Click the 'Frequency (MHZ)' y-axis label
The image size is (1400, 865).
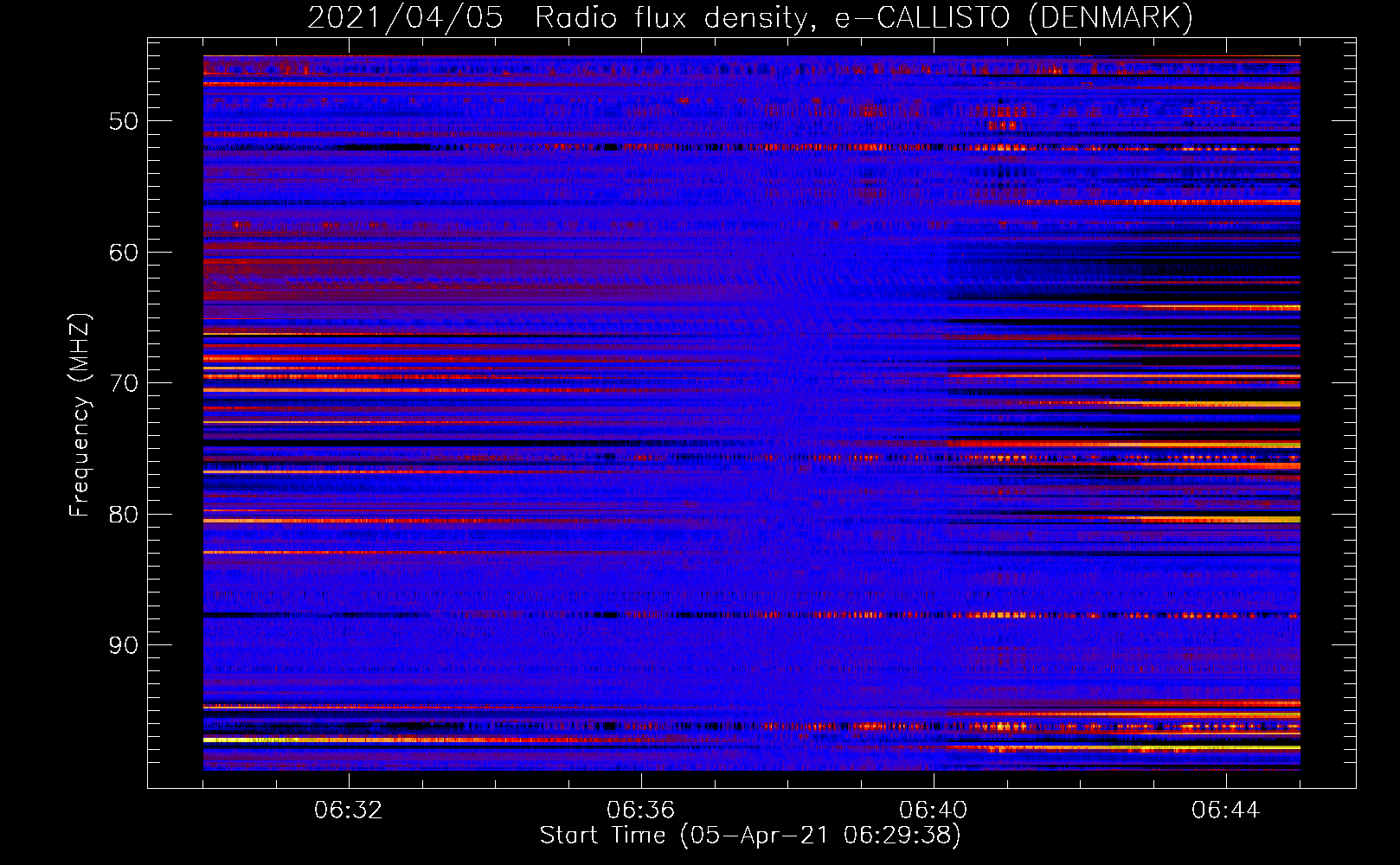pyautogui.click(x=80, y=415)
